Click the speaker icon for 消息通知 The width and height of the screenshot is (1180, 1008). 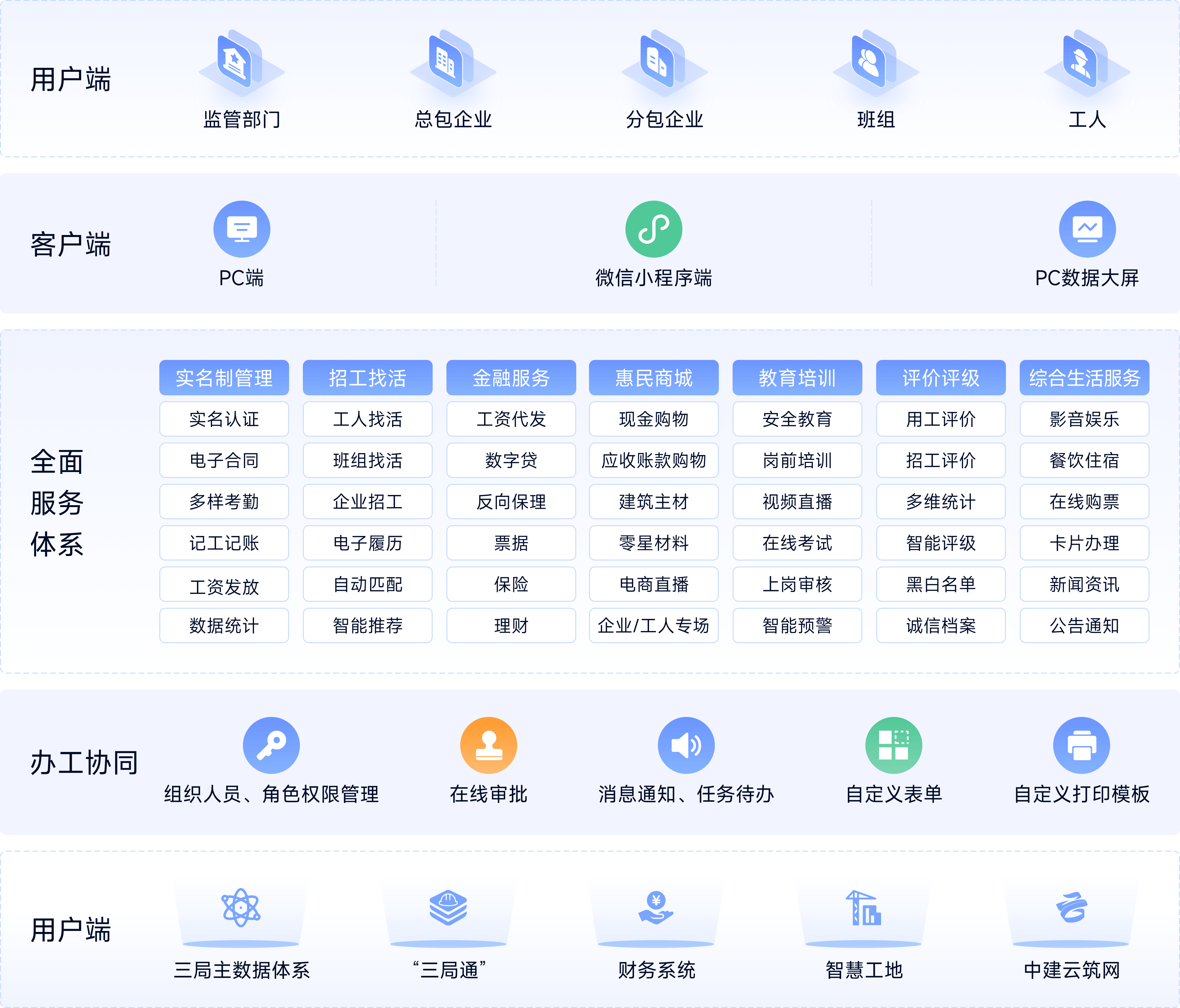pos(686,745)
